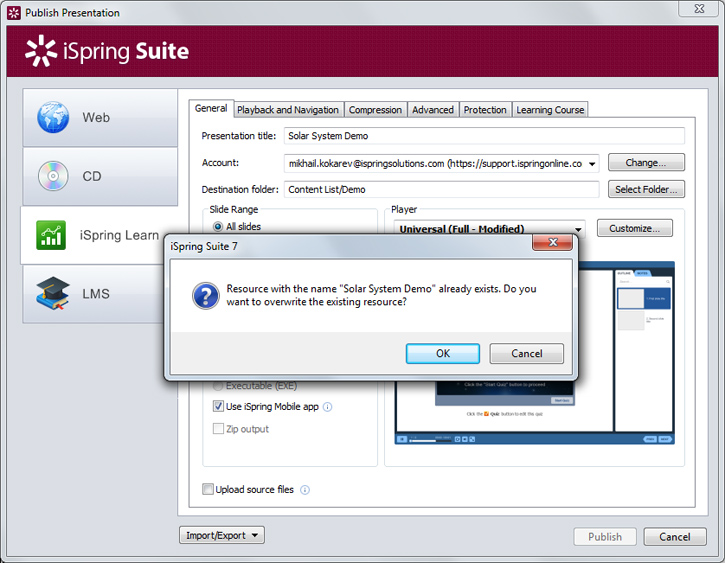
Task: Click Cancel in Publish Presentation window
Action: tap(675, 537)
